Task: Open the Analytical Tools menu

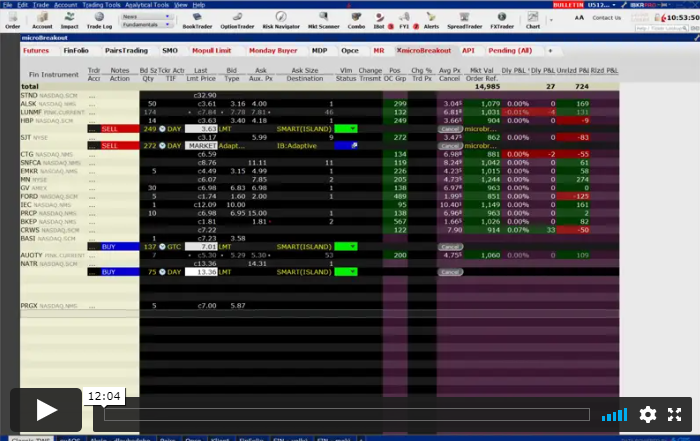Action: 147,5
